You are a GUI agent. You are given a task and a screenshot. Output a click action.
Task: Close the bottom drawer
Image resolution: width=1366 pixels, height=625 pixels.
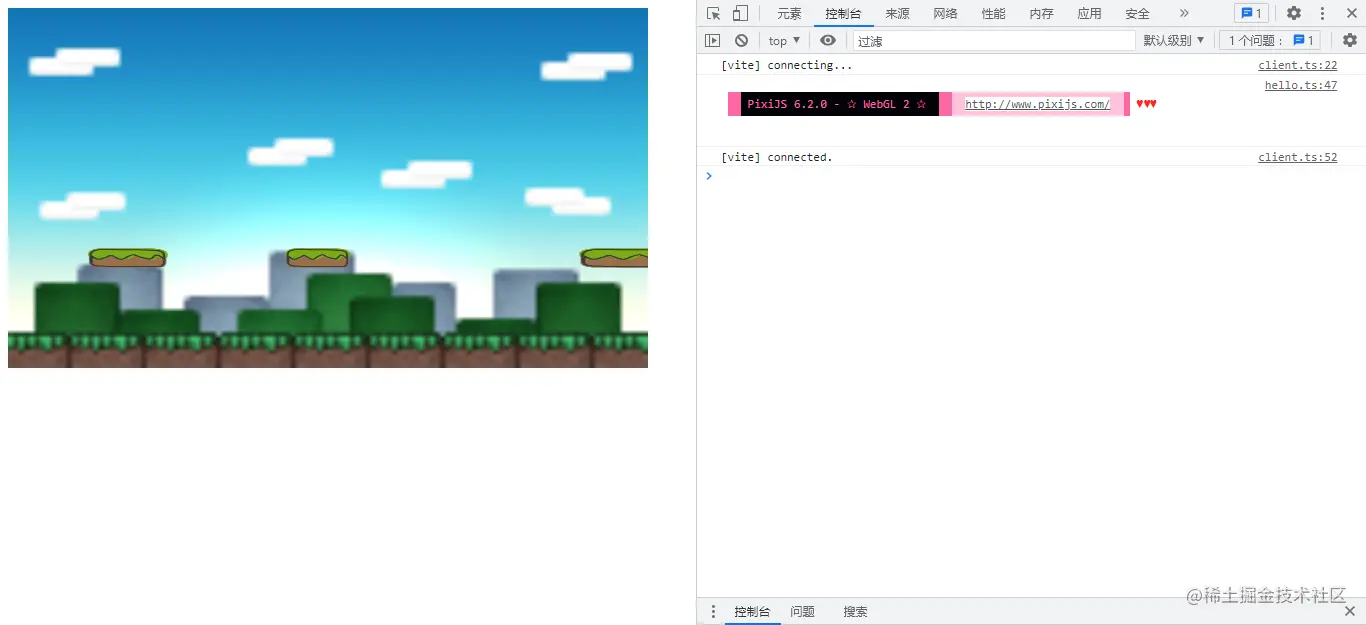(x=1350, y=611)
